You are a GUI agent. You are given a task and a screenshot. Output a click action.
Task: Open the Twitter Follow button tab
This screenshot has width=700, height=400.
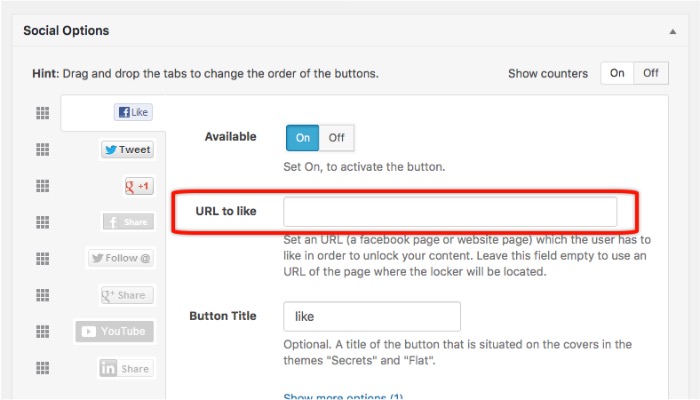click(x=120, y=258)
